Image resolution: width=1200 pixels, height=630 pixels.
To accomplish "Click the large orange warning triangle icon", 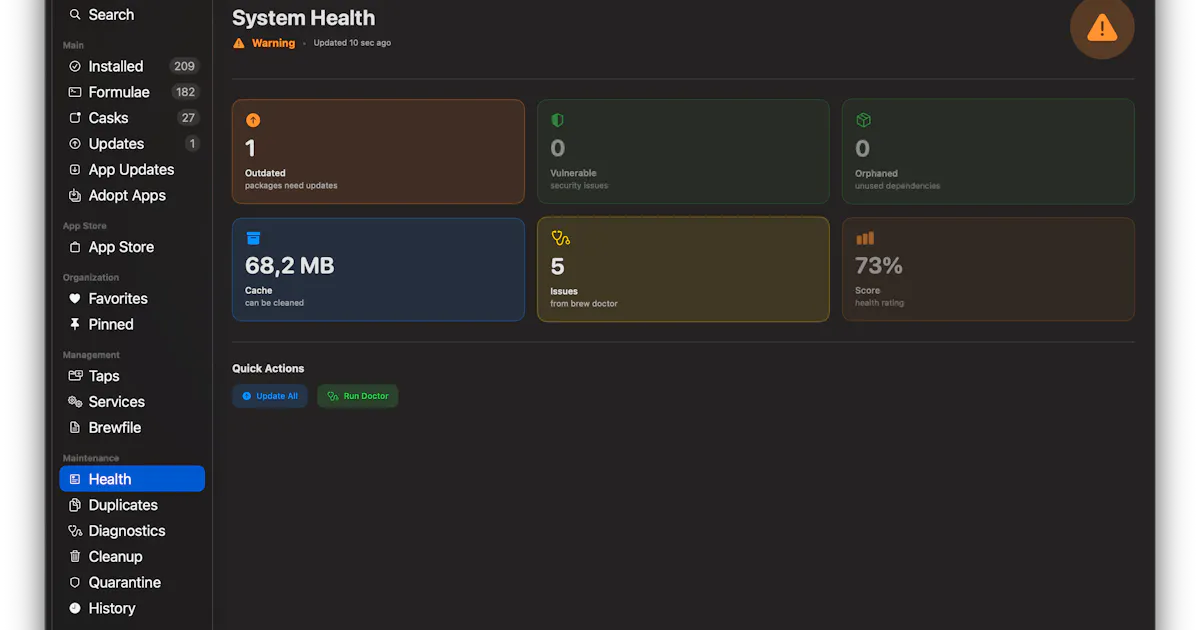I will (x=1102, y=27).
